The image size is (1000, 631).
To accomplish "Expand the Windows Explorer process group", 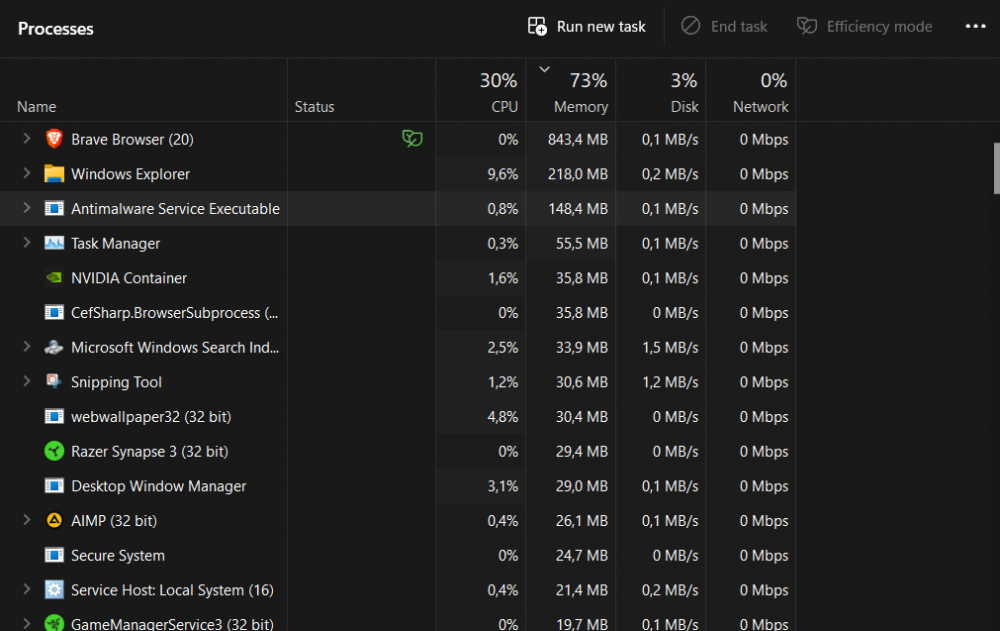I will tap(26, 173).
